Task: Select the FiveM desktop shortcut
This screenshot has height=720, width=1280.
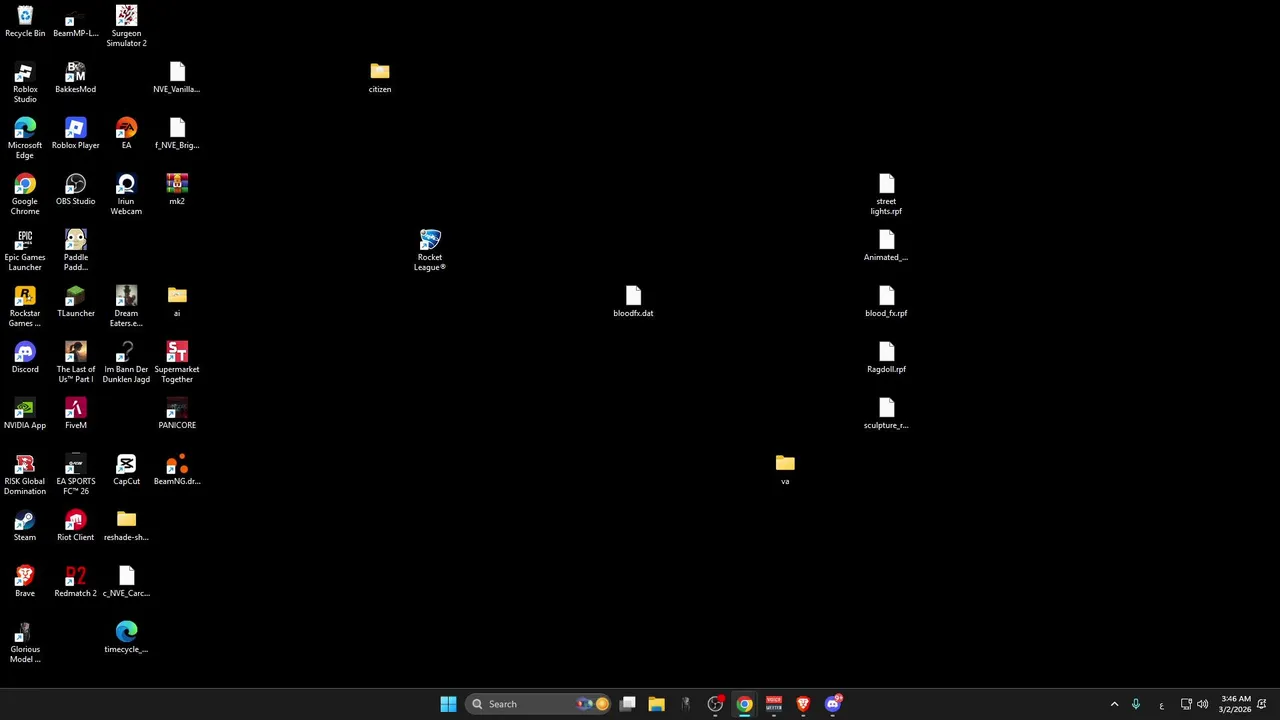Action: [76, 414]
